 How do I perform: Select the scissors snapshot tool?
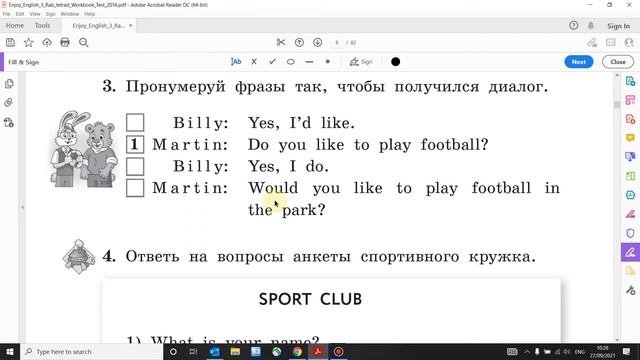[x=281, y=42]
